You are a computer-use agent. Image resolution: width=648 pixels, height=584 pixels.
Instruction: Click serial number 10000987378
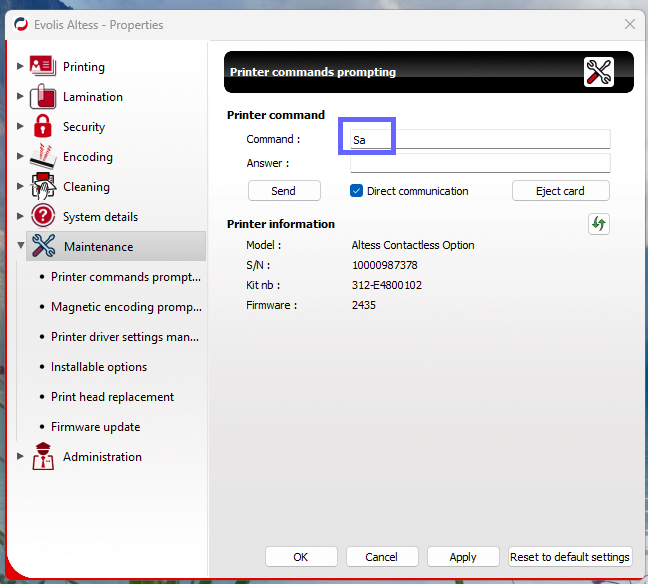coord(385,265)
